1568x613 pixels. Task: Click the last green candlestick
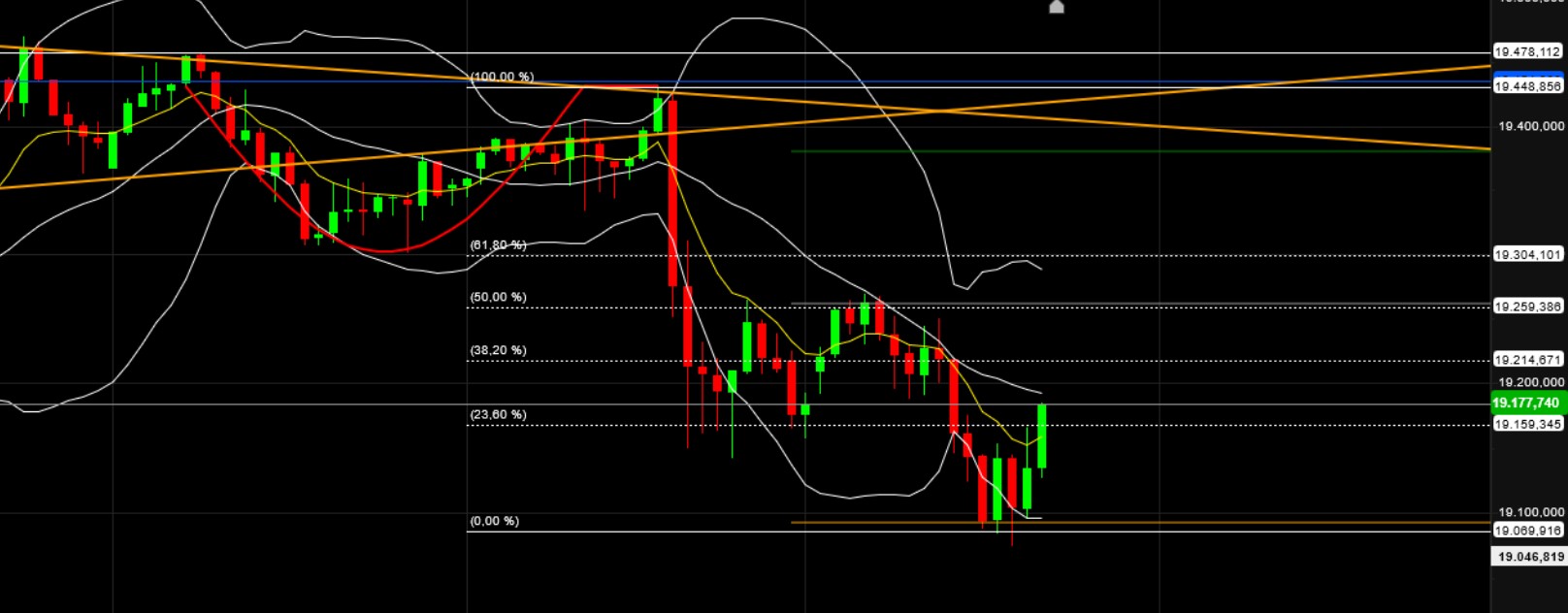[x=1042, y=436]
